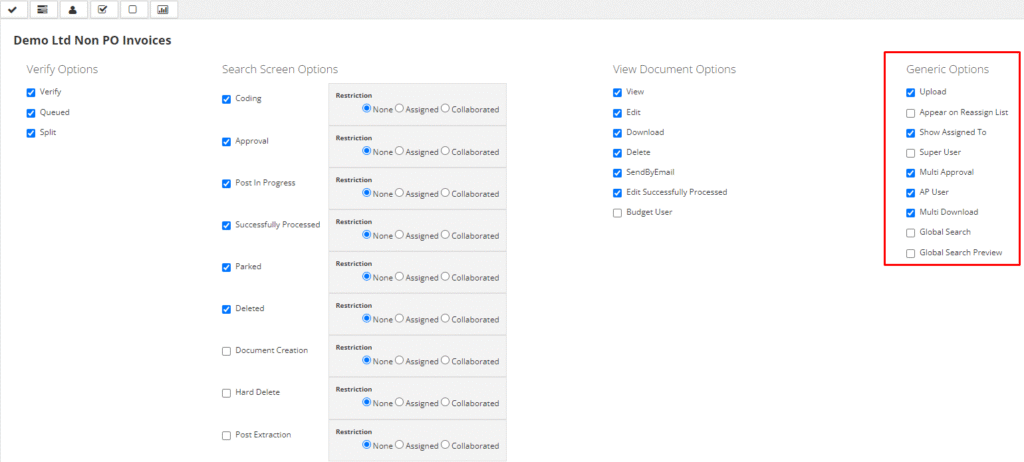Choose Assigned restriction for Parked
Image resolution: width=1024 pixels, height=462 pixels.
[x=400, y=277]
